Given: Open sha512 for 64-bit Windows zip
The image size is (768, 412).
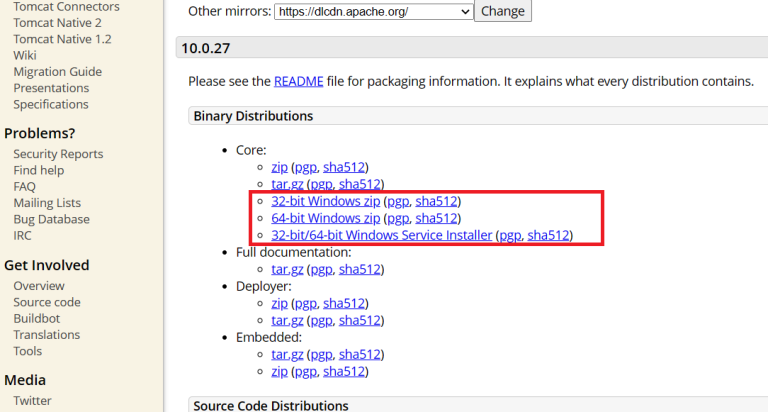Looking at the screenshot, I should pos(436,218).
